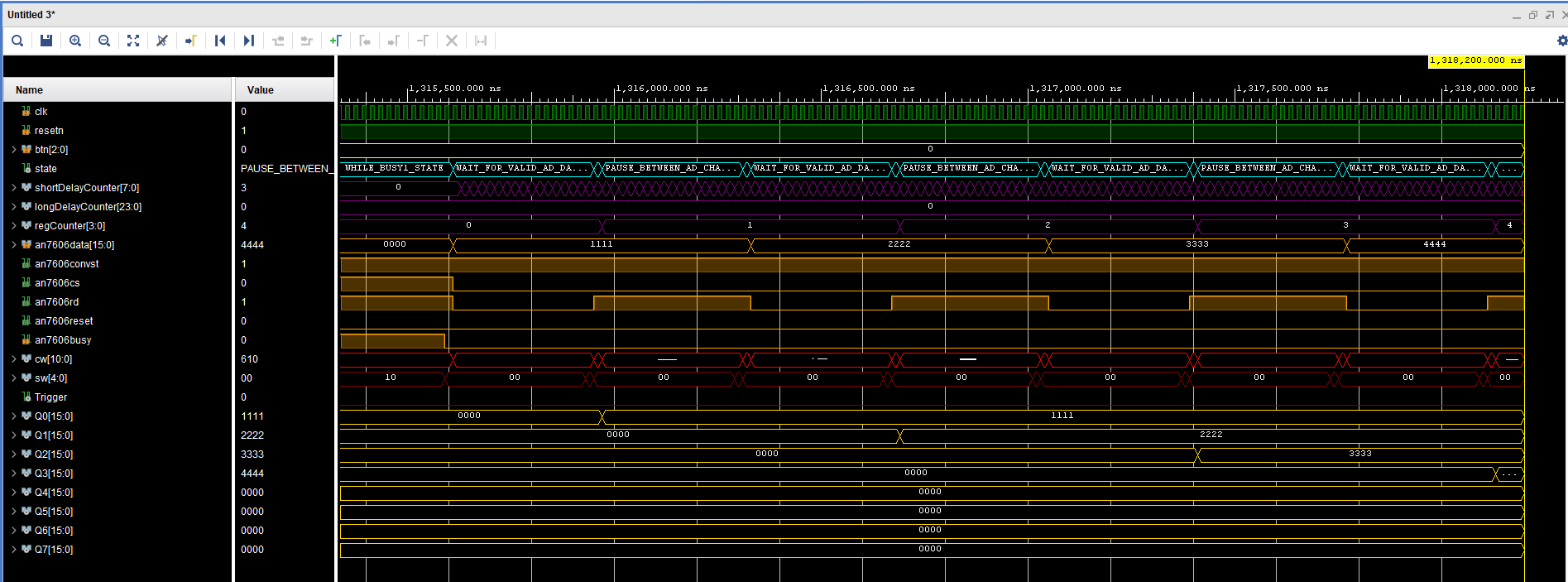Click the 3333 segment in Q2 waveform
The image size is (1568, 582).
[1360, 454]
